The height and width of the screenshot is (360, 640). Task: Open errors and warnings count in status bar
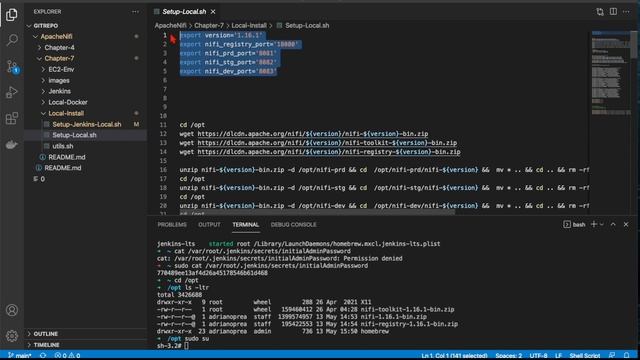coord(67,356)
